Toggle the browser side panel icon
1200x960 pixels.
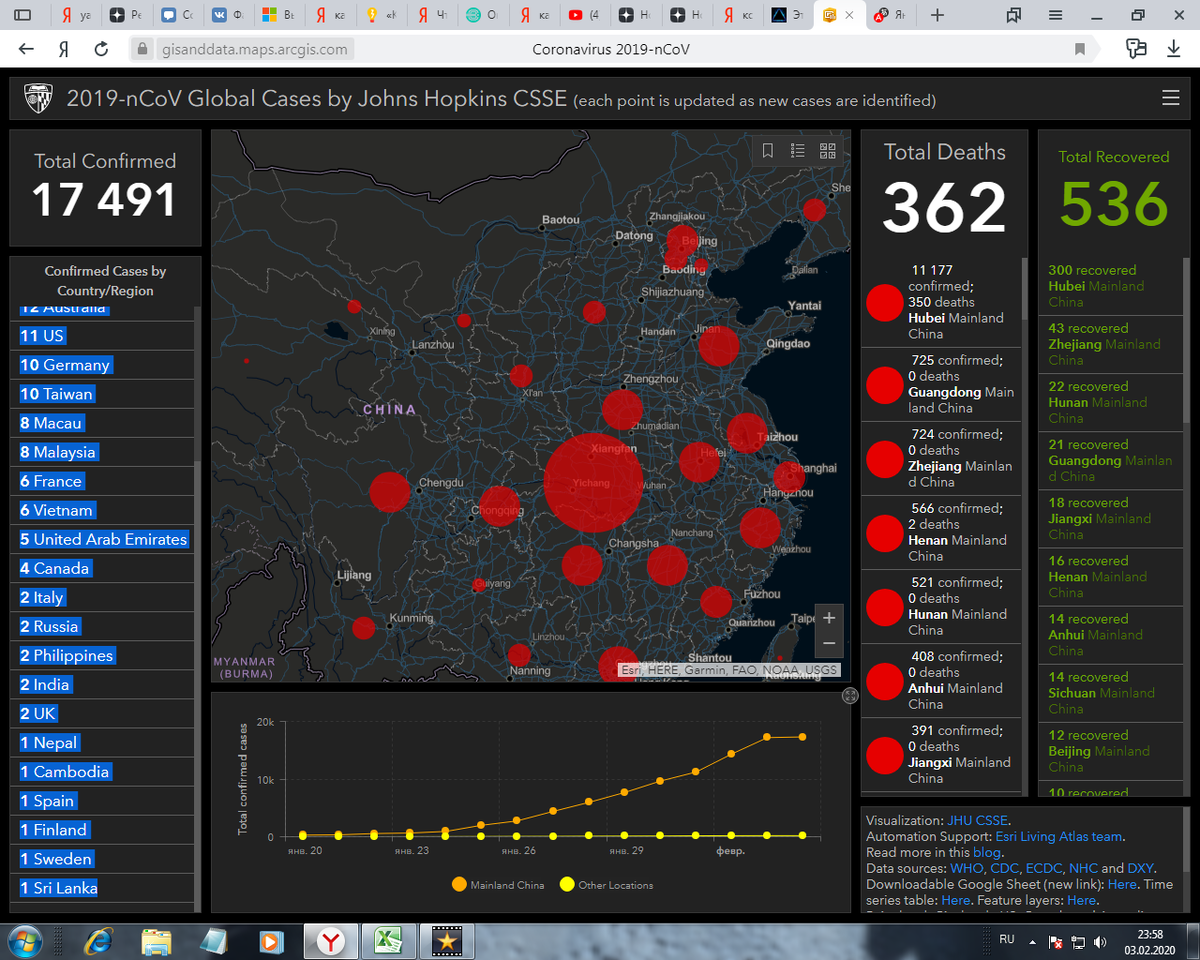[x=23, y=15]
